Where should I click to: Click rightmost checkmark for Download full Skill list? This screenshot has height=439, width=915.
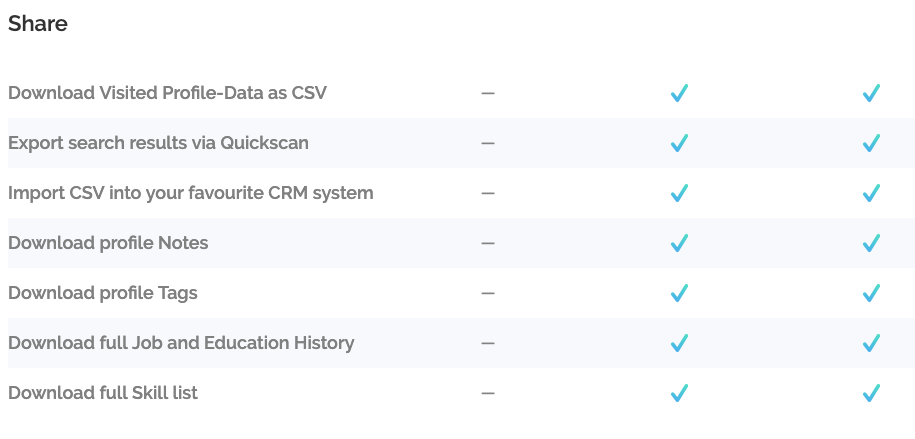click(871, 393)
